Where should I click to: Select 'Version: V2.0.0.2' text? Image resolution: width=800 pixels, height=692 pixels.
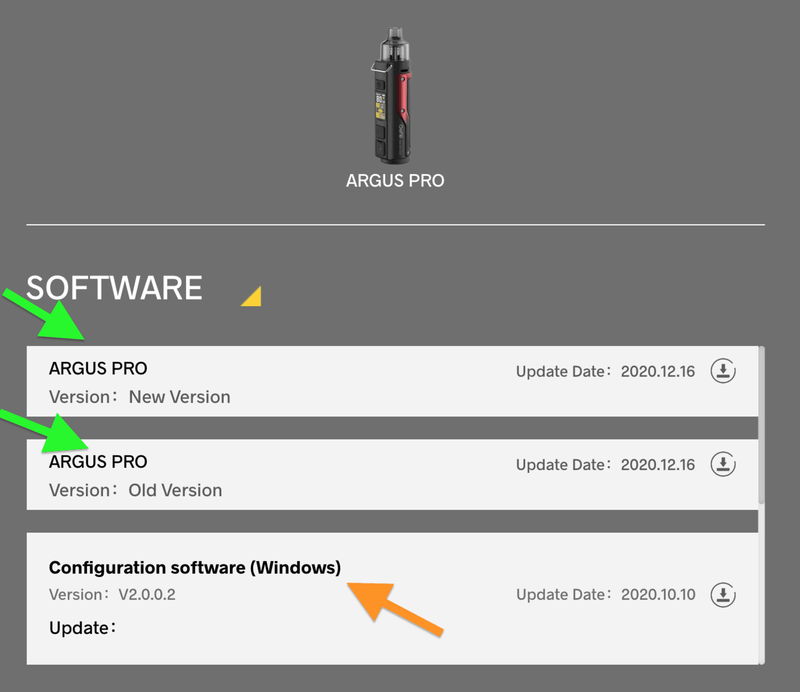coord(112,595)
